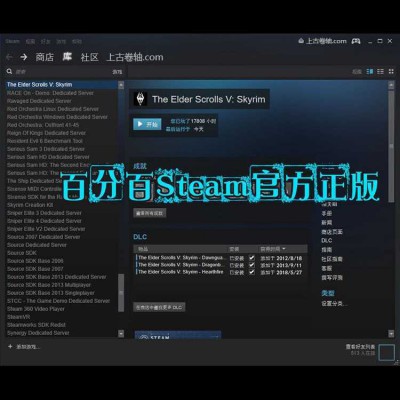The image size is (400, 400).
Task: Open library filter dropdown beside search
Action: [117, 72]
